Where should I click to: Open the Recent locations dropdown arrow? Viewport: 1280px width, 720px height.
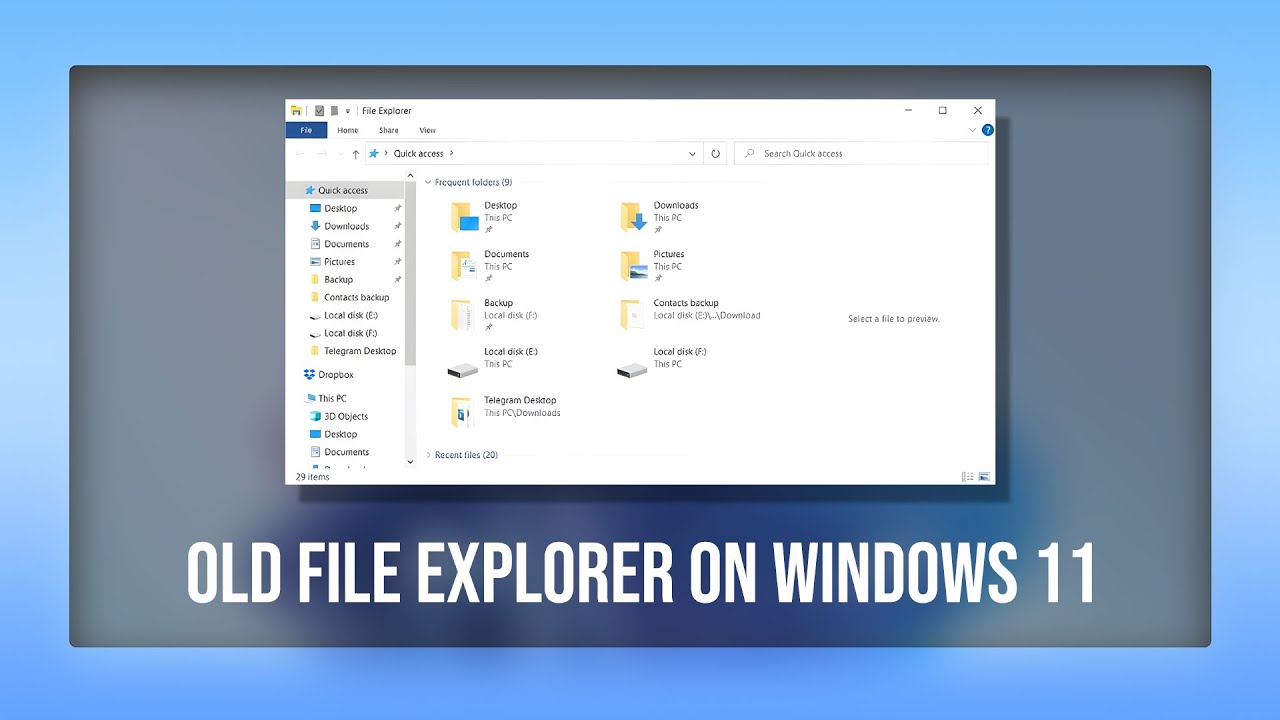pyautogui.click(x=340, y=154)
